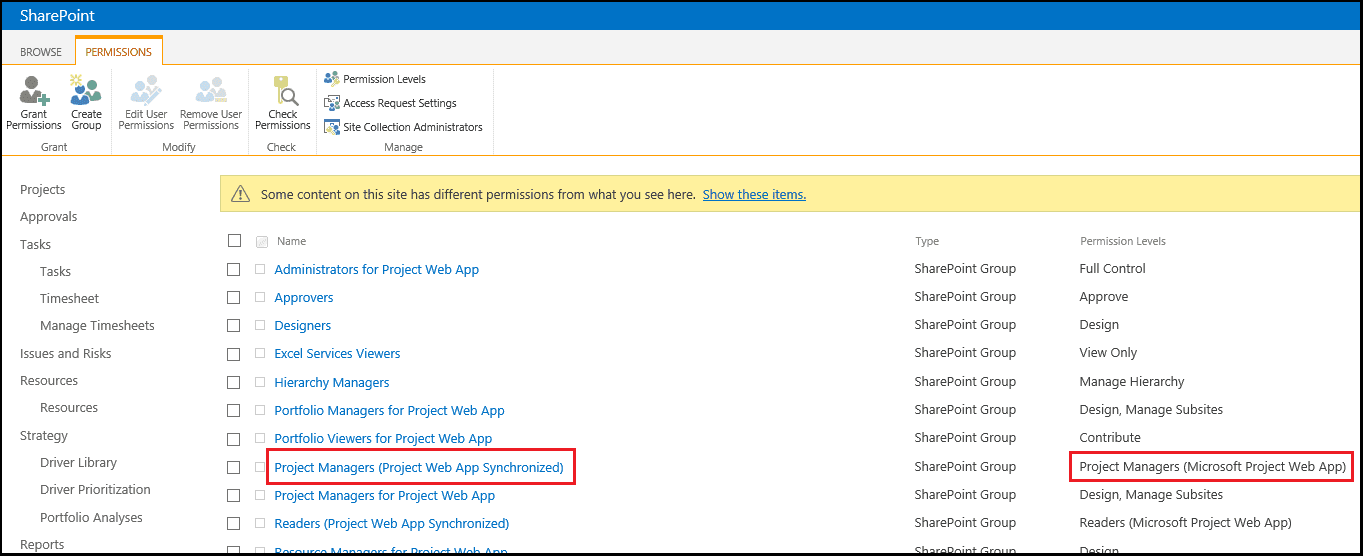Image resolution: width=1363 pixels, height=556 pixels.
Task: Toggle the select-all checkbox in the header row
Action: pyautogui.click(x=234, y=240)
